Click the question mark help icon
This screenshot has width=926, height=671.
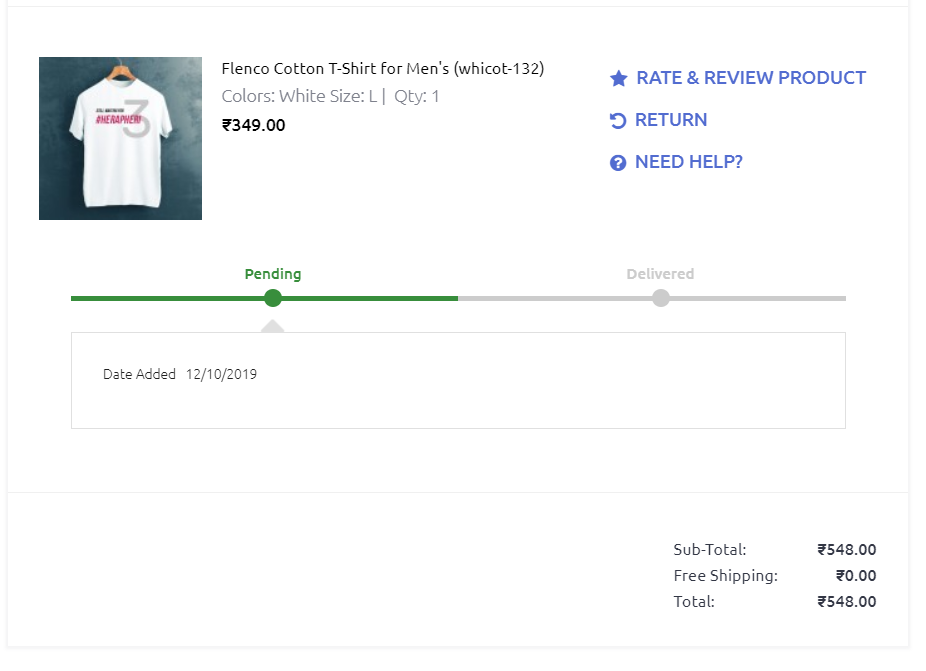point(618,163)
